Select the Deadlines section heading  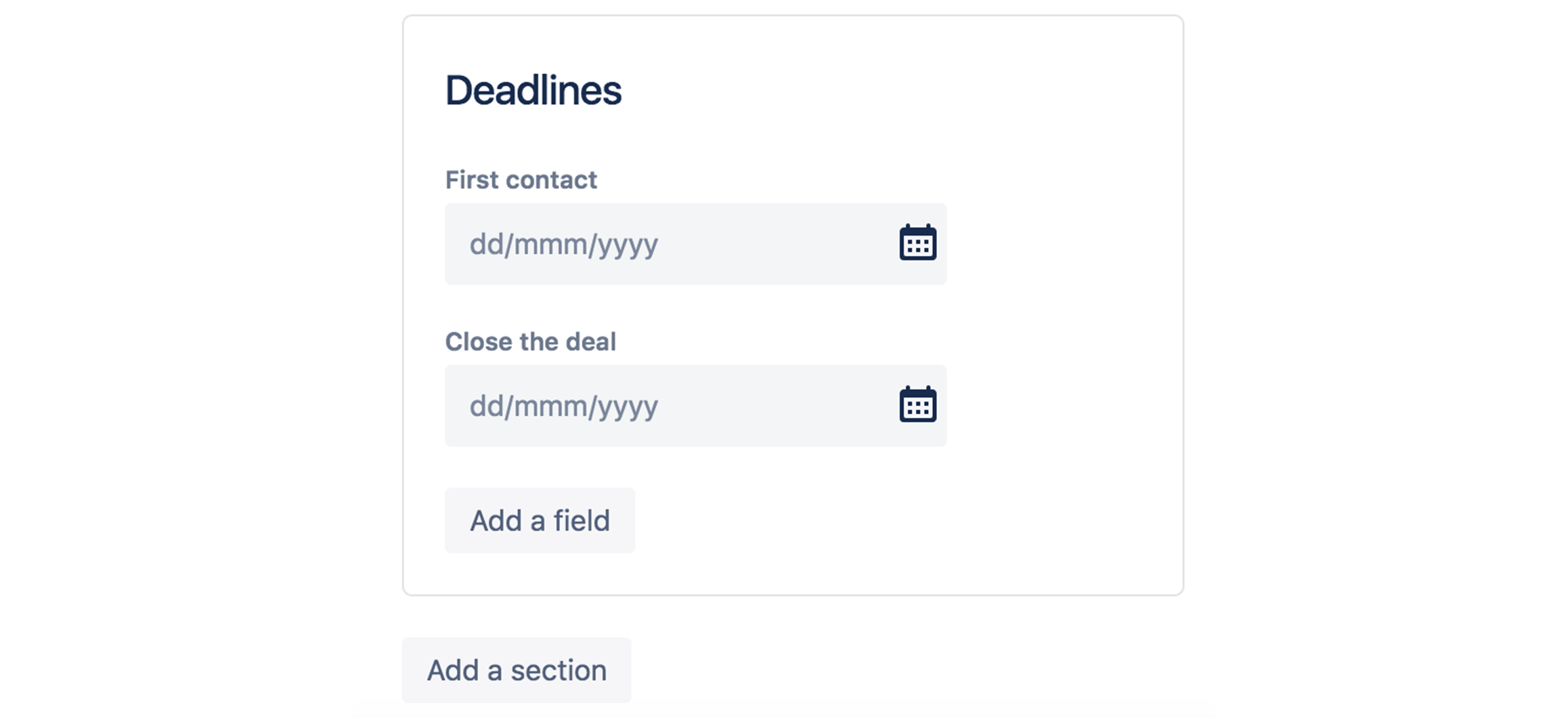tap(533, 90)
